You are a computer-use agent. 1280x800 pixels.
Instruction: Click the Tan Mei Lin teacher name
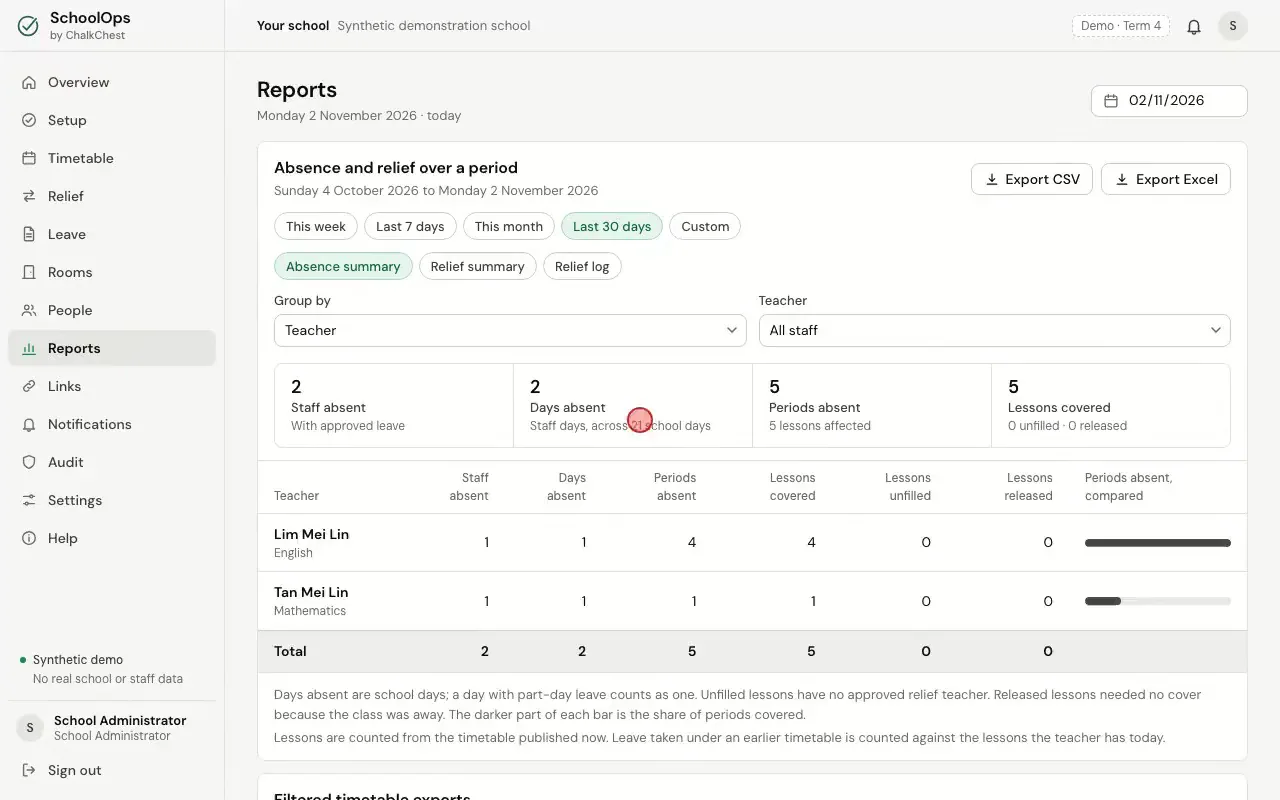tap(311, 593)
